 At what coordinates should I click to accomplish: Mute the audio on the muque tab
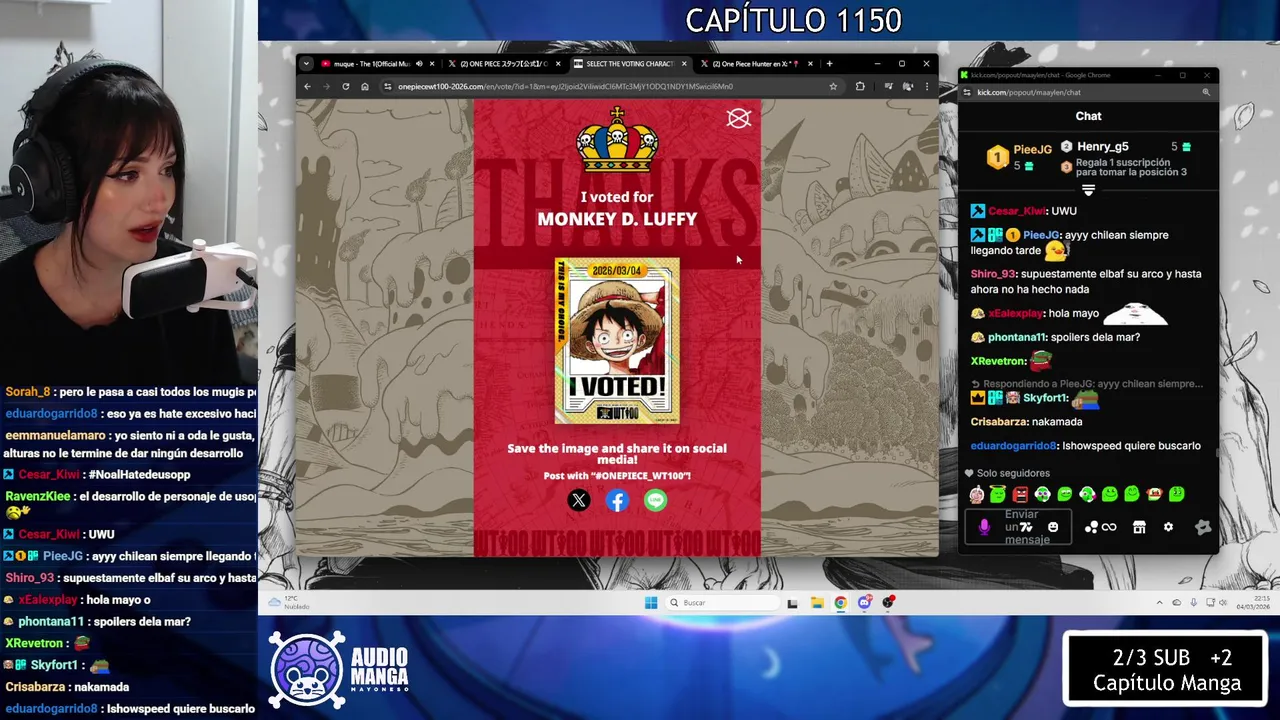[x=419, y=64]
